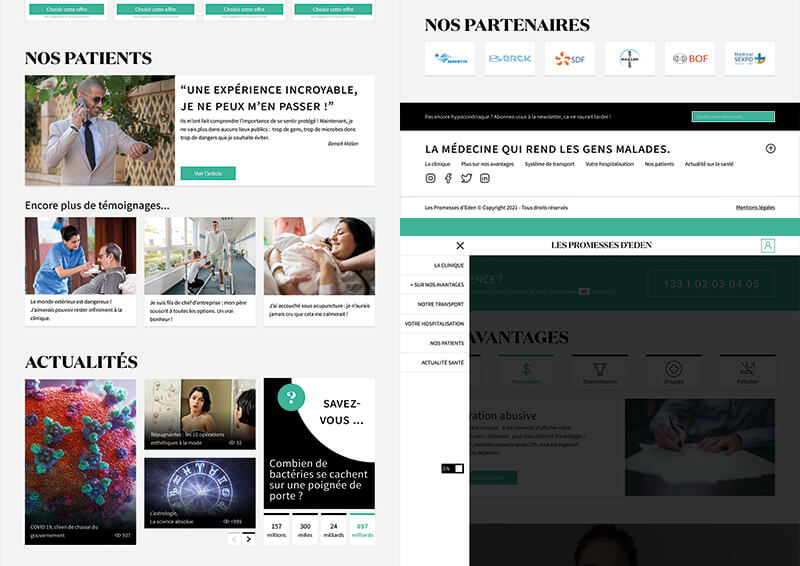
Task: Close the mobile menu with X icon
Action: tap(460, 245)
